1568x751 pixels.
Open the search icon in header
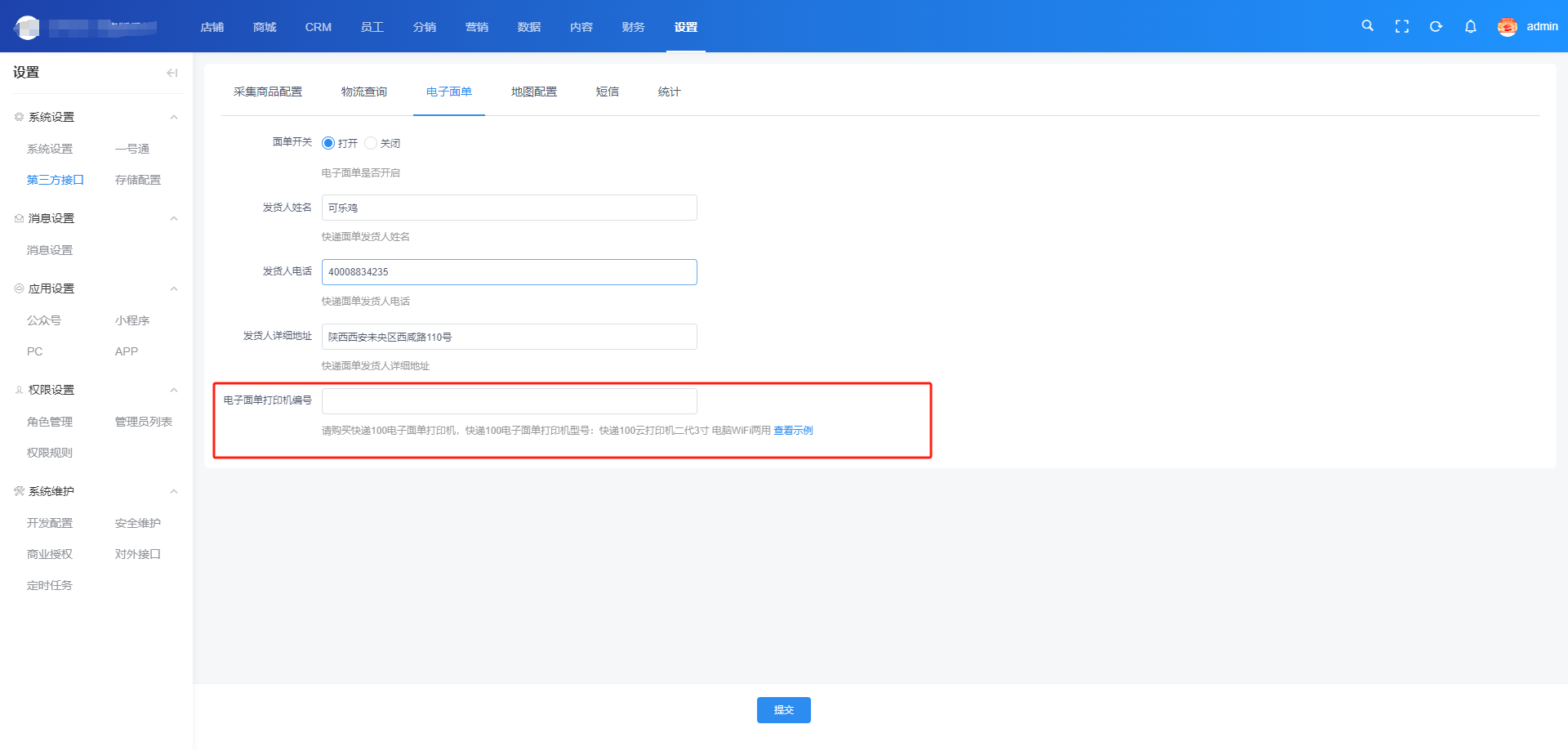coord(1367,26)
